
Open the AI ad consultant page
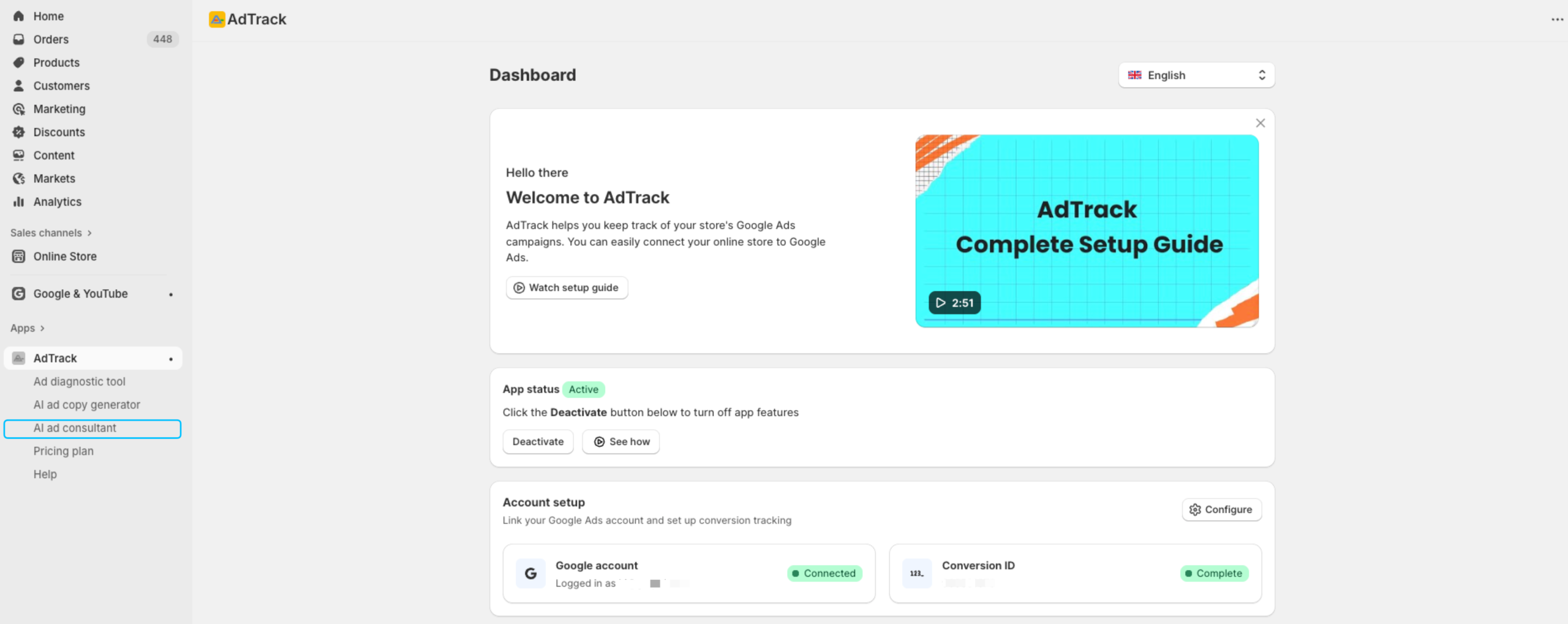pos(75,428)
